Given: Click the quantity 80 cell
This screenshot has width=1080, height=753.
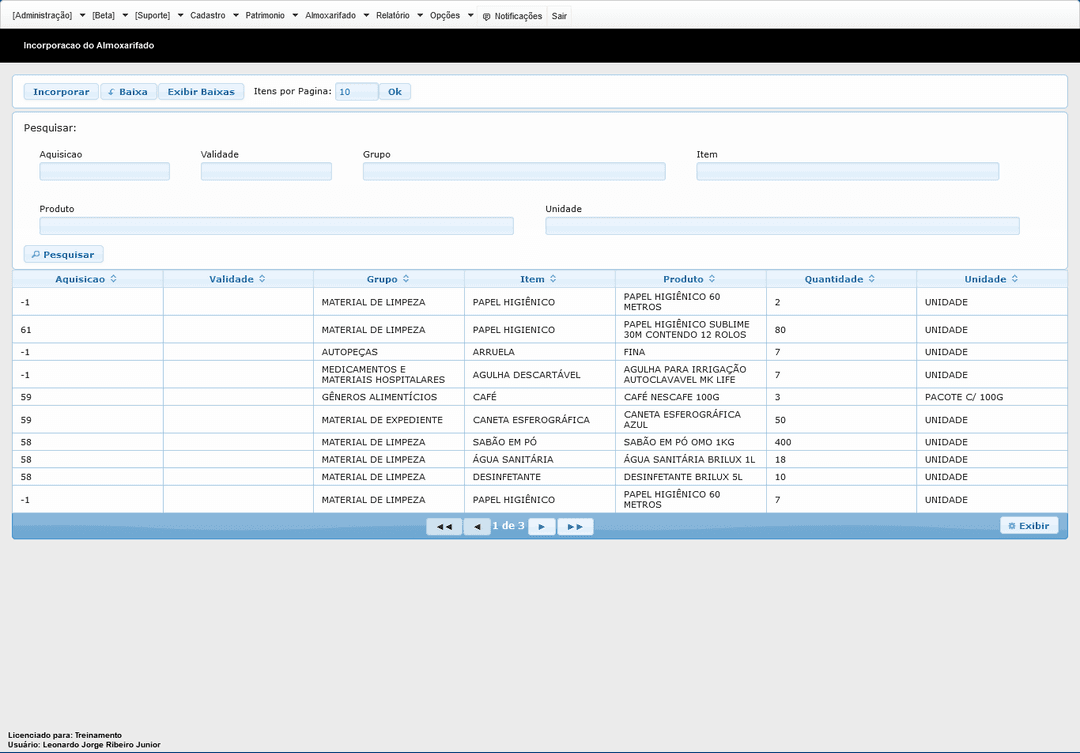Looking at the screenshot, I should 841,329.
